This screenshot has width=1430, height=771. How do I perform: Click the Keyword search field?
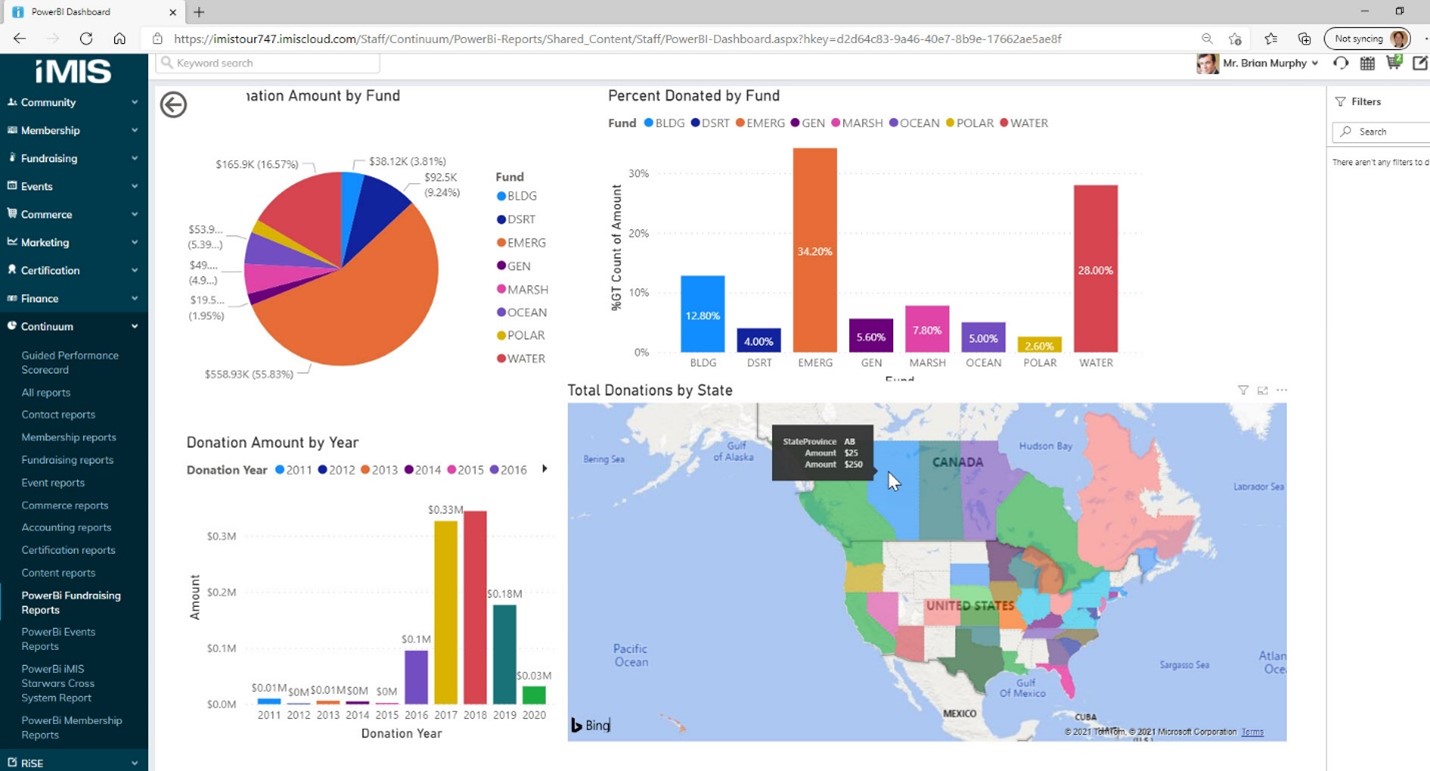point(267,63)
